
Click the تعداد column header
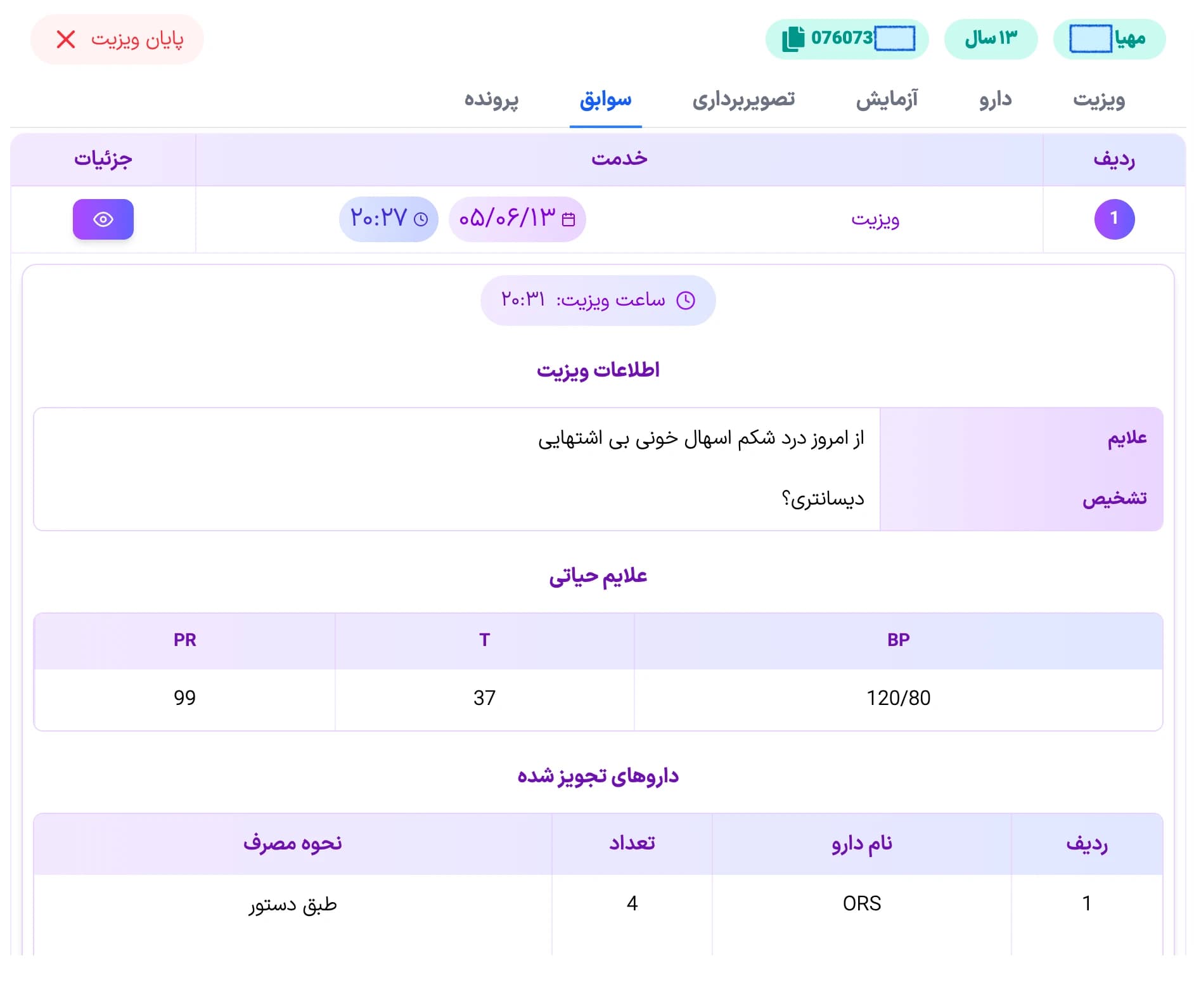tap(632, 844)
